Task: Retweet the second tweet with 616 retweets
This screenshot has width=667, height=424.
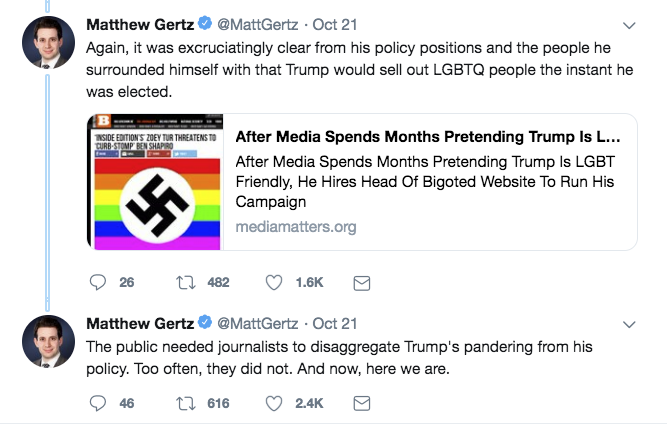Action: click(187, 403)
